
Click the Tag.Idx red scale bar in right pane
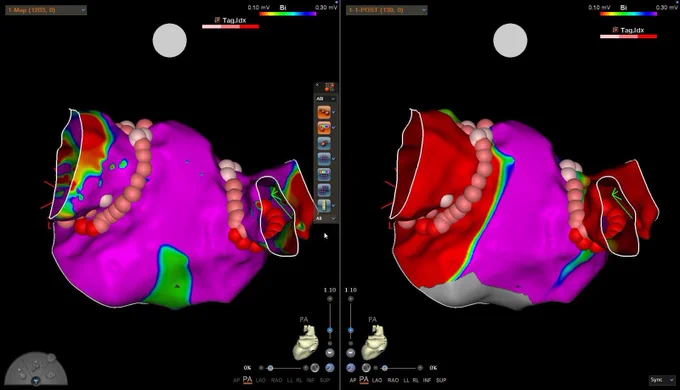628,37
